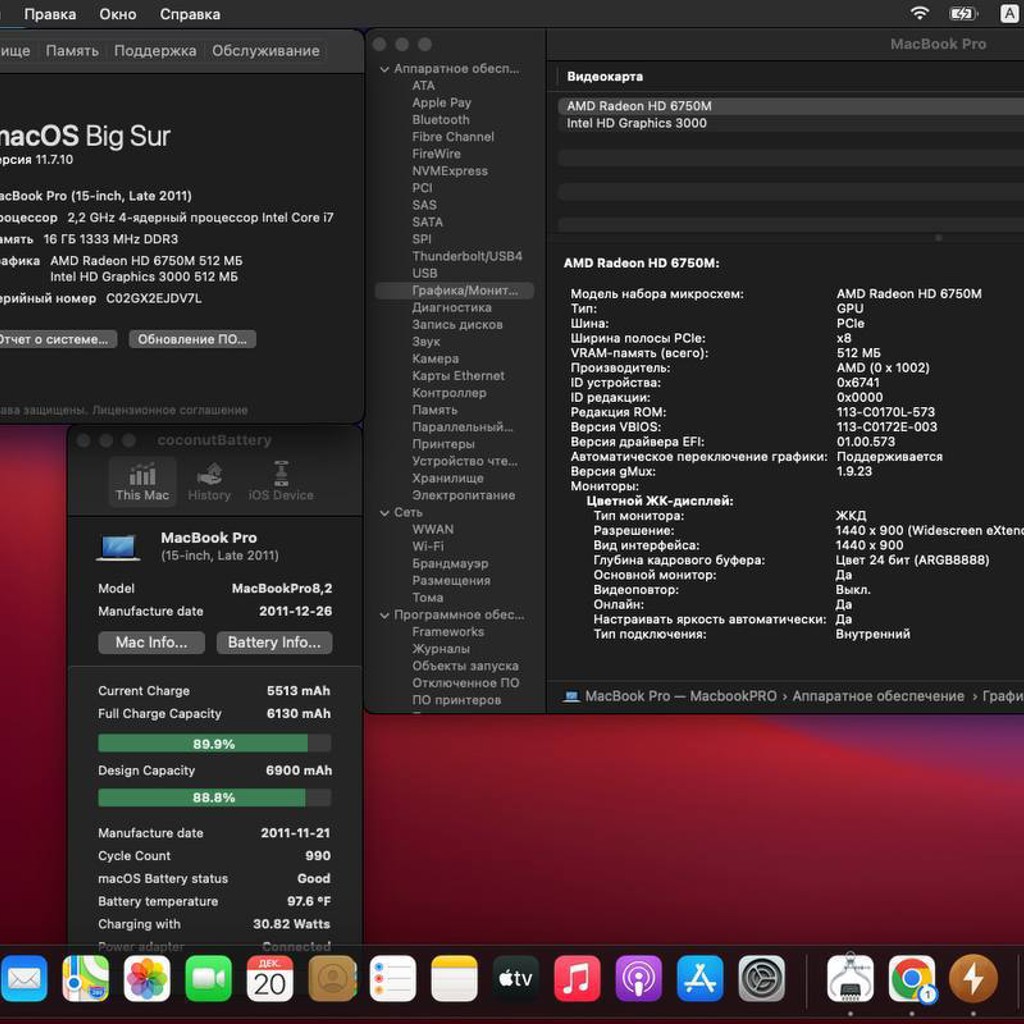This screenshot has width=1024, height=1024.
Task: Open the Правка menu
Action: (50, 14)
